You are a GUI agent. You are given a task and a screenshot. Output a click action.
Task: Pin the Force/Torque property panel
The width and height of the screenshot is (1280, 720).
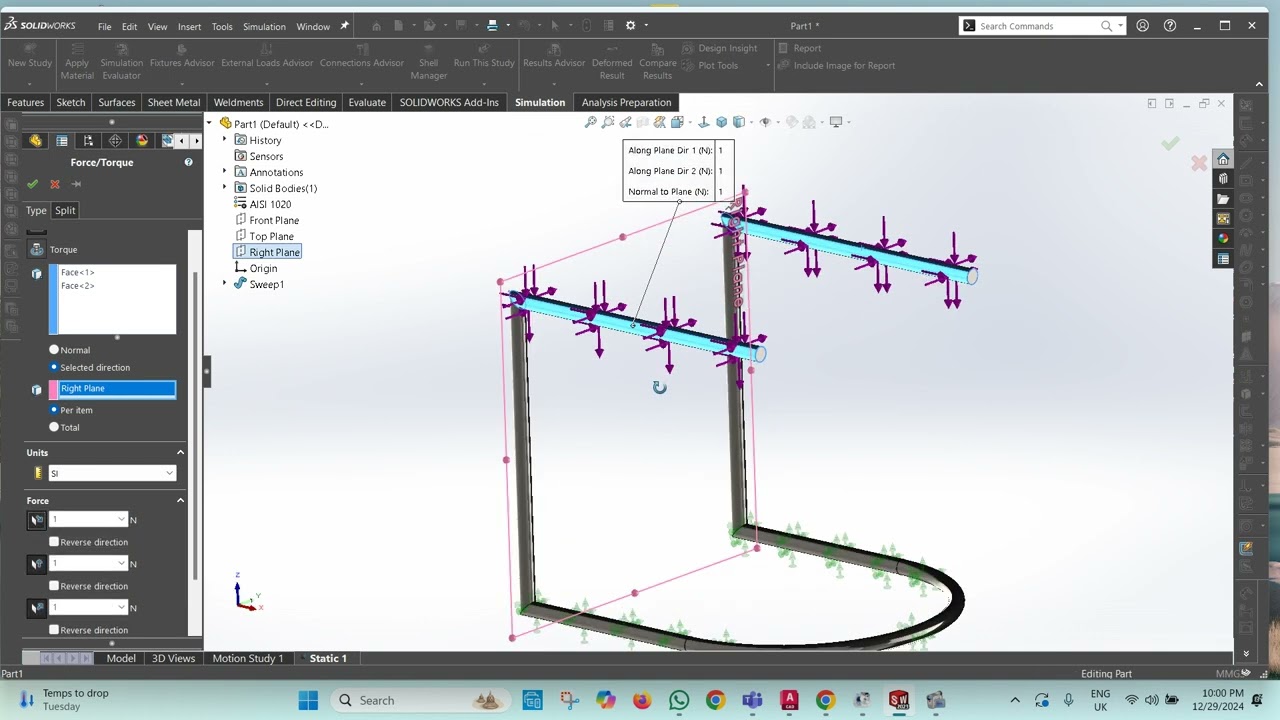point(77,184)
